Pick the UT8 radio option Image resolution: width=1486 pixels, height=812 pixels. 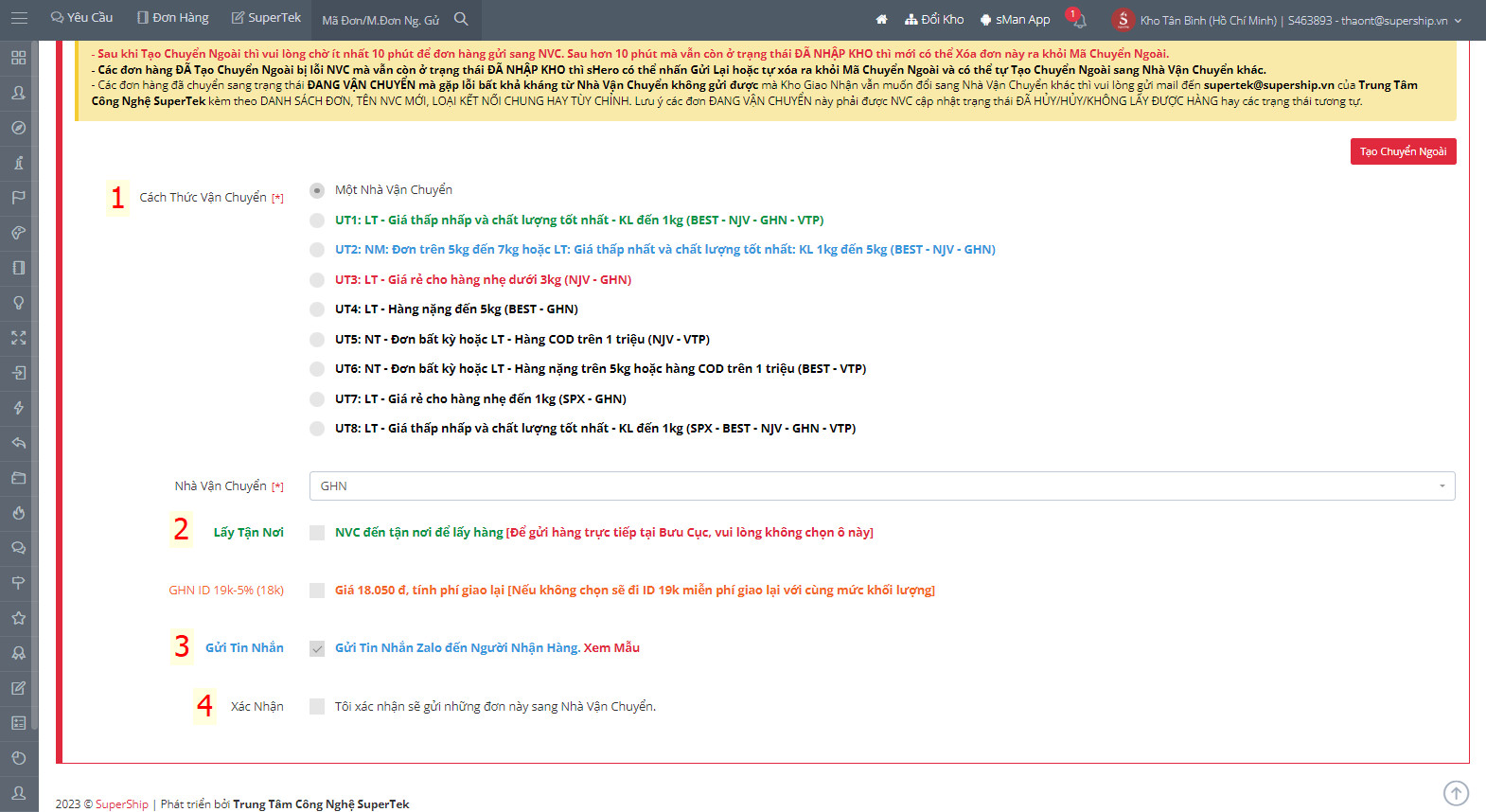pyautogui.click(x=317, y=429)
